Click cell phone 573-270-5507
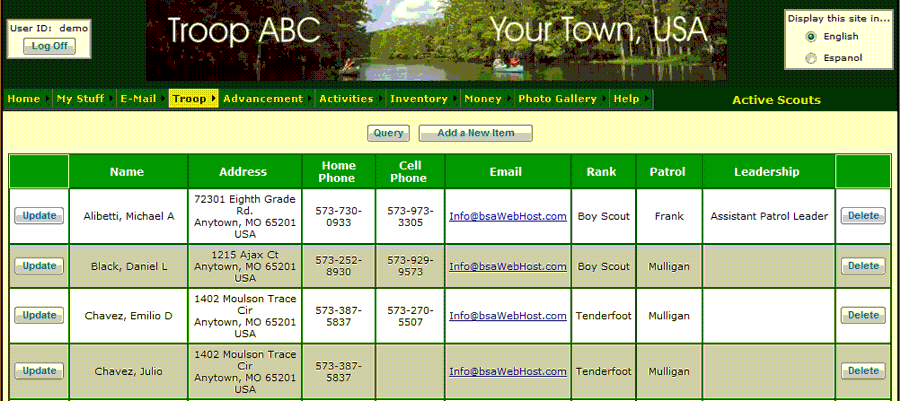This screenshot has height=401, width=900. [410, 316]
